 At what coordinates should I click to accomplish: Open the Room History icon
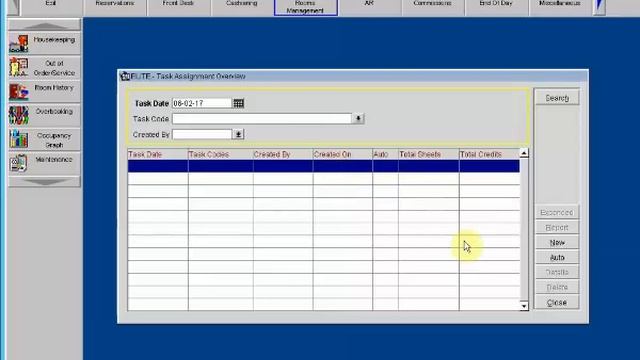click(x=19, y=91)
